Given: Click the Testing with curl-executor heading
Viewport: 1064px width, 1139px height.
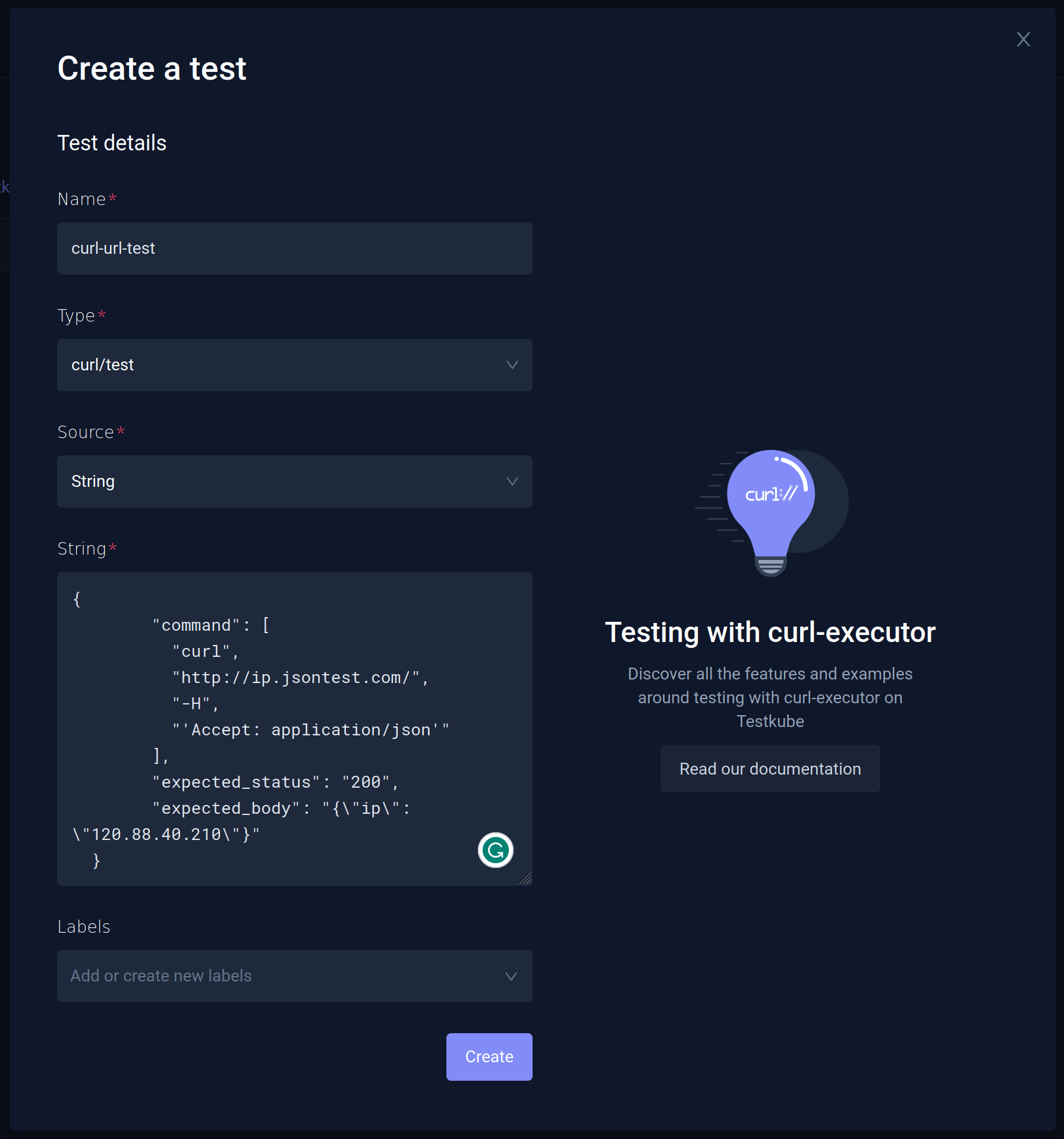Looking at the screenshot, I should pos(770,632).
